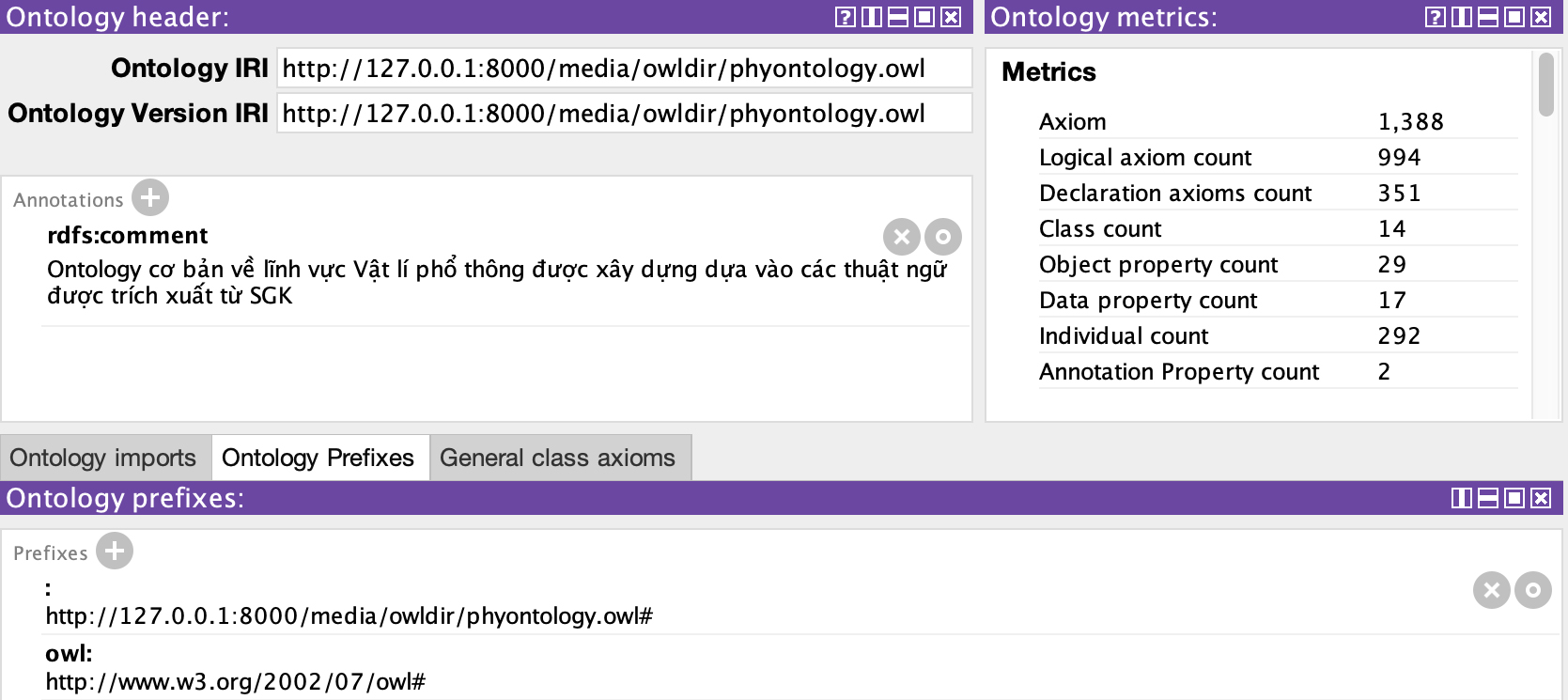Click the Ontology Version IRI field
The image size is (1568, 700).
(624, 114)
